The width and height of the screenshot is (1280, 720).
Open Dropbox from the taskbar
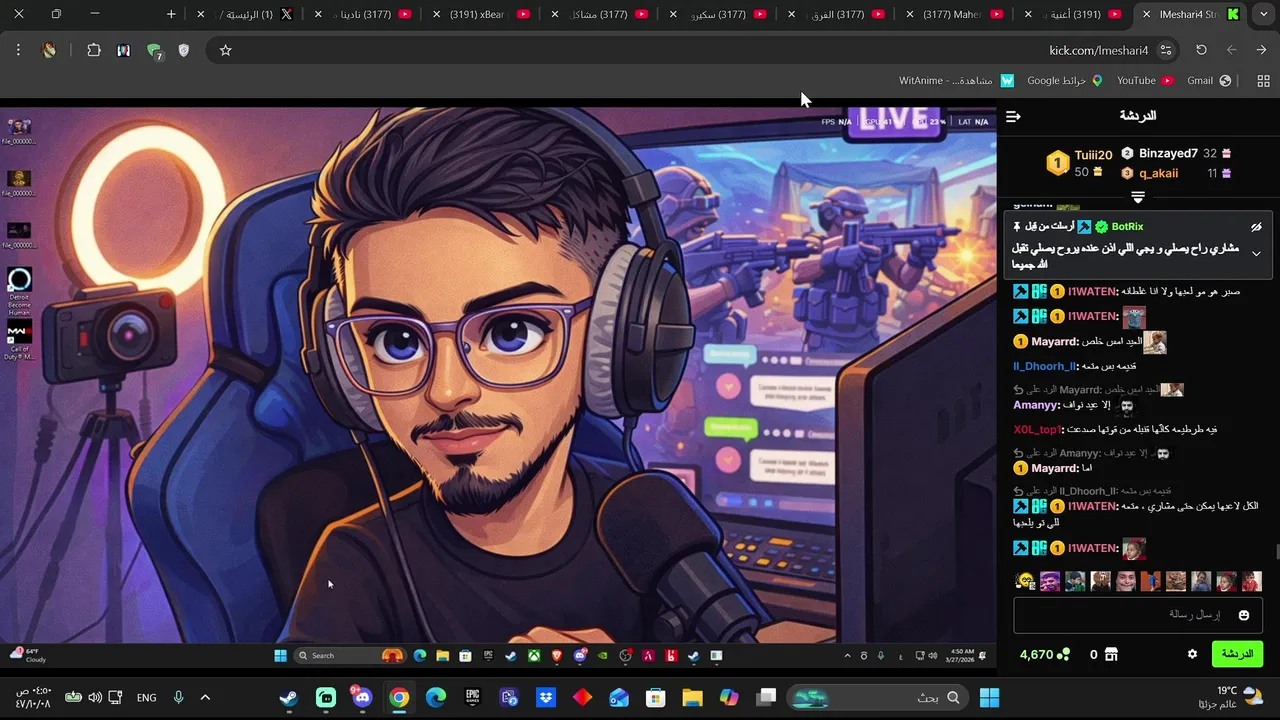(546, 698)
